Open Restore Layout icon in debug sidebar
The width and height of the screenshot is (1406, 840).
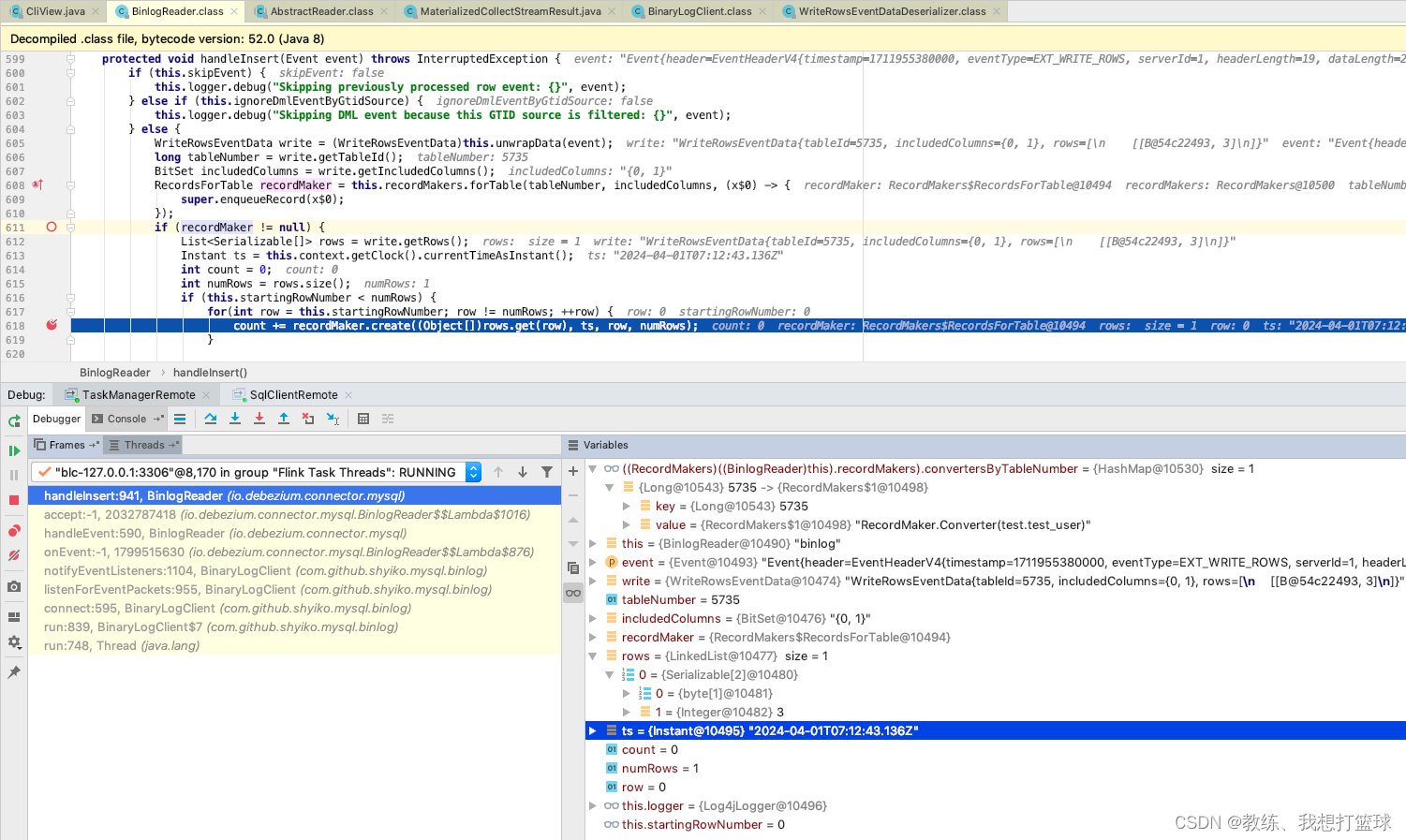coord(14,617)
